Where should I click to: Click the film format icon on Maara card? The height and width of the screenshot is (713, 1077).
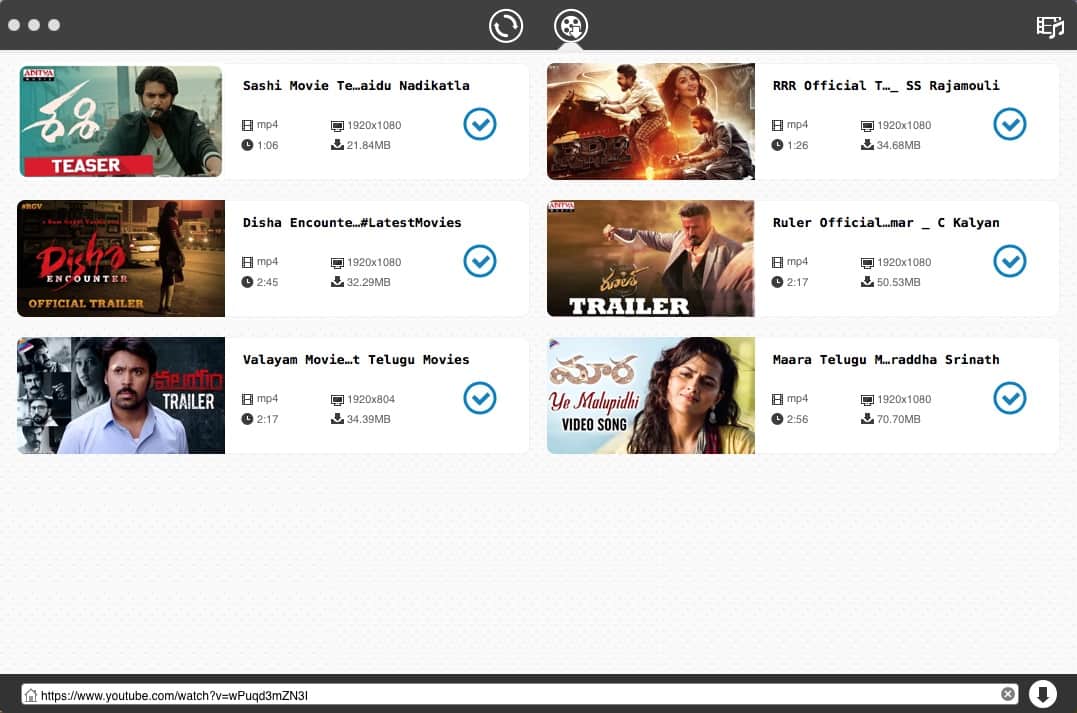click(777, 398)
